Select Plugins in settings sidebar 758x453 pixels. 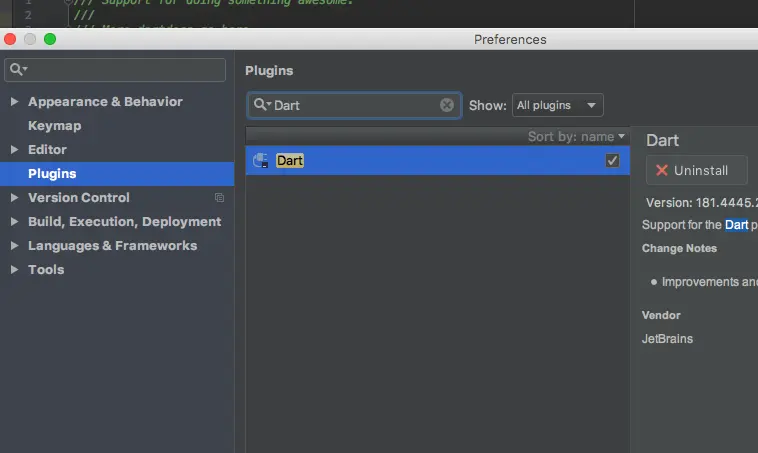tap(117, 174)
